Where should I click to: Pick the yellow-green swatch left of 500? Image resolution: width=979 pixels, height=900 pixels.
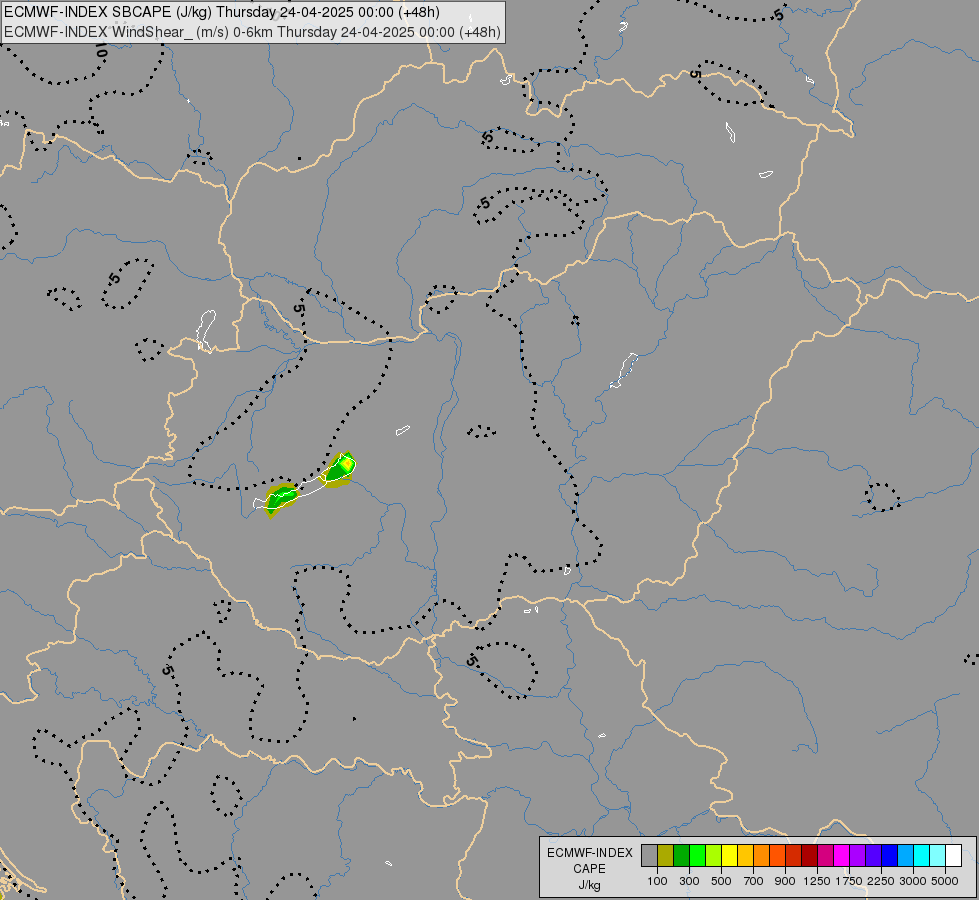pos(714,856)
